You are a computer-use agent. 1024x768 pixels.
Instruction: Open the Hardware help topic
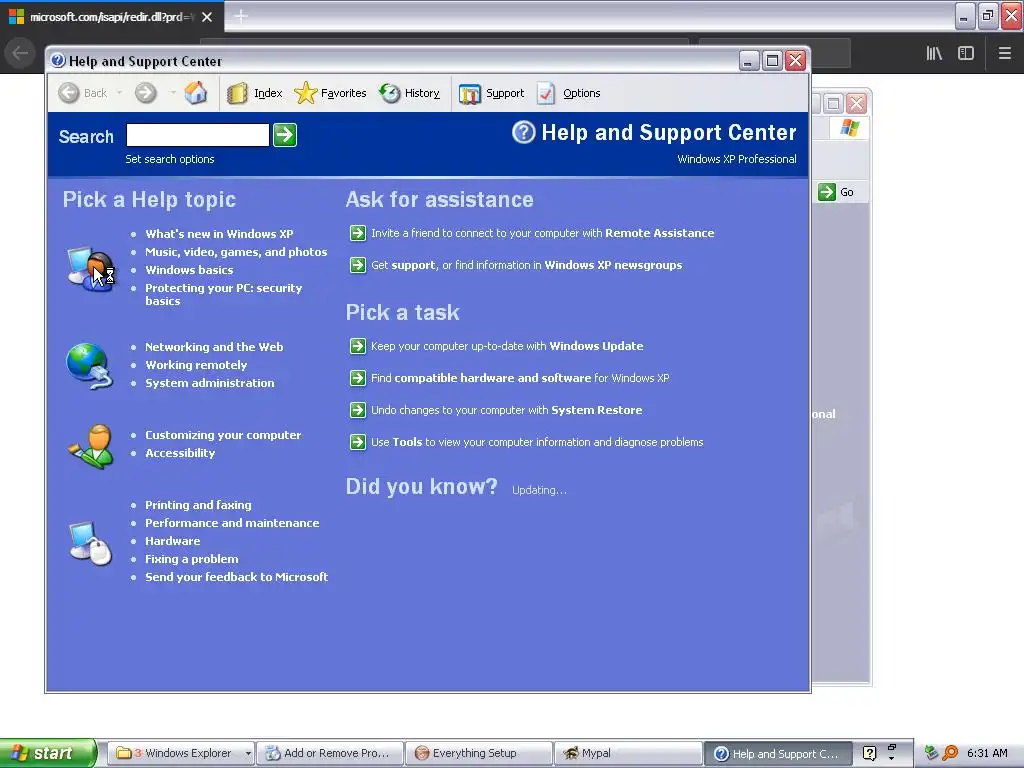pyautogui.click(x=173, y=541)
